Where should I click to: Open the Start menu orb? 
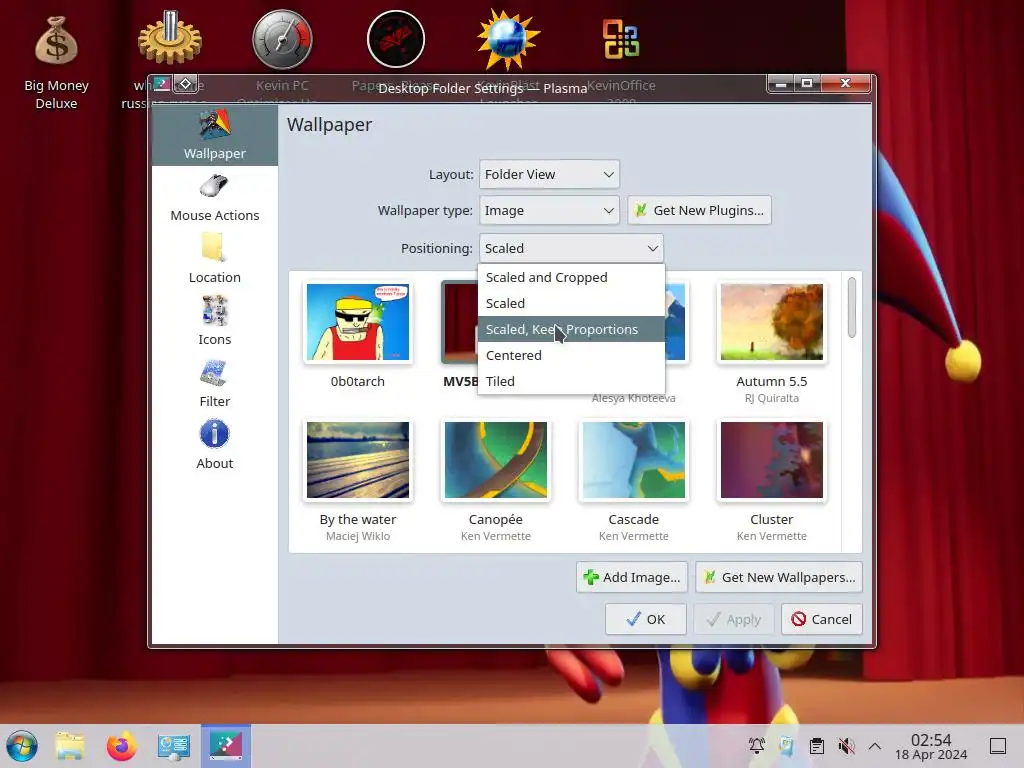click(x=22, y=746)
